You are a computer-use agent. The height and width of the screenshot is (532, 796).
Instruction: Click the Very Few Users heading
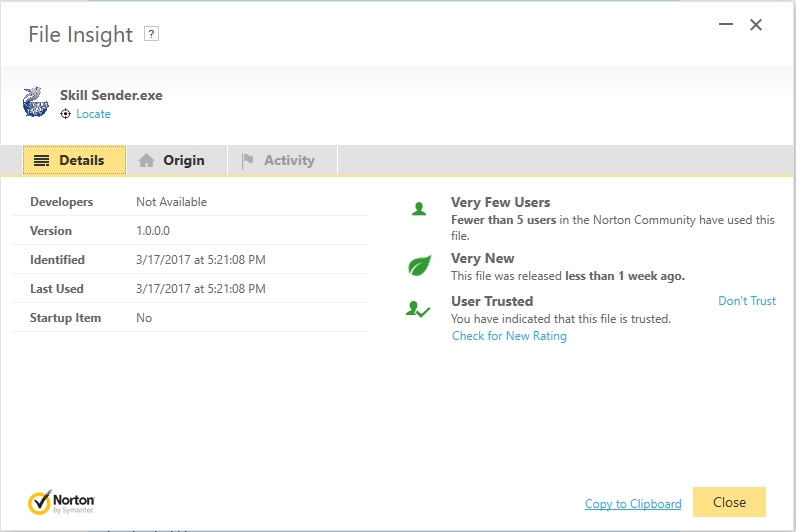click(501, 202)
